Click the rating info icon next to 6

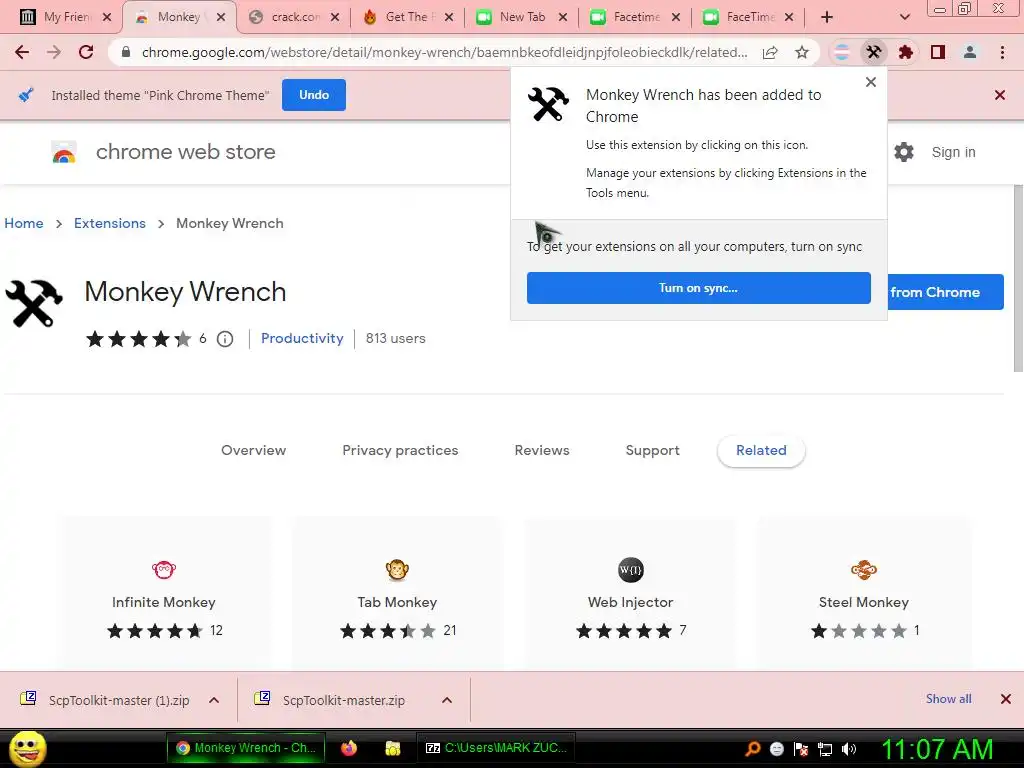[225, 339]
